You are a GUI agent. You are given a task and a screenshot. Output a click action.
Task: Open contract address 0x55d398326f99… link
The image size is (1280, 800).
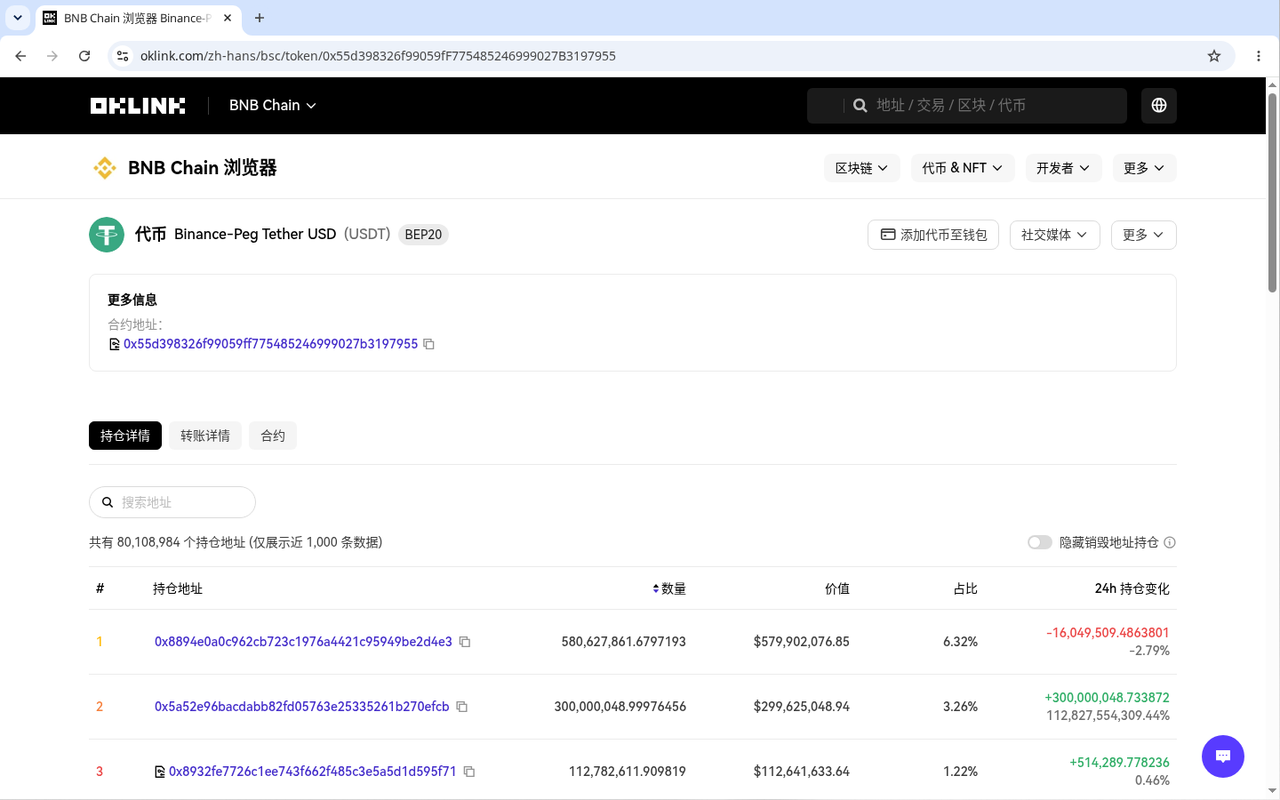271,344
